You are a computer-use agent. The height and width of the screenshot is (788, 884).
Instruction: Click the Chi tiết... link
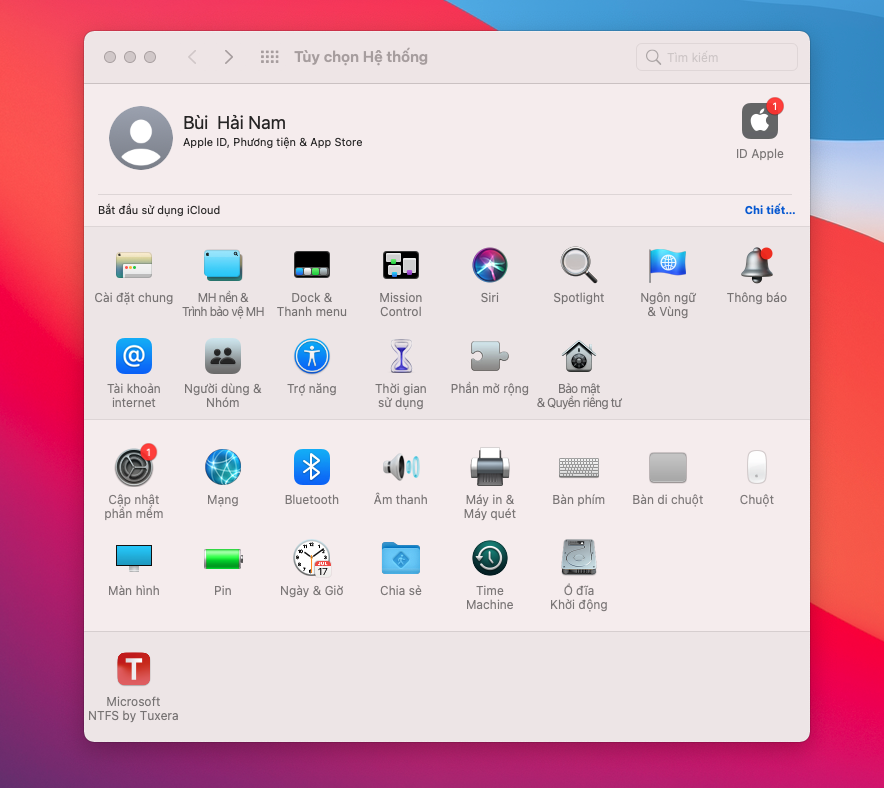770,210
